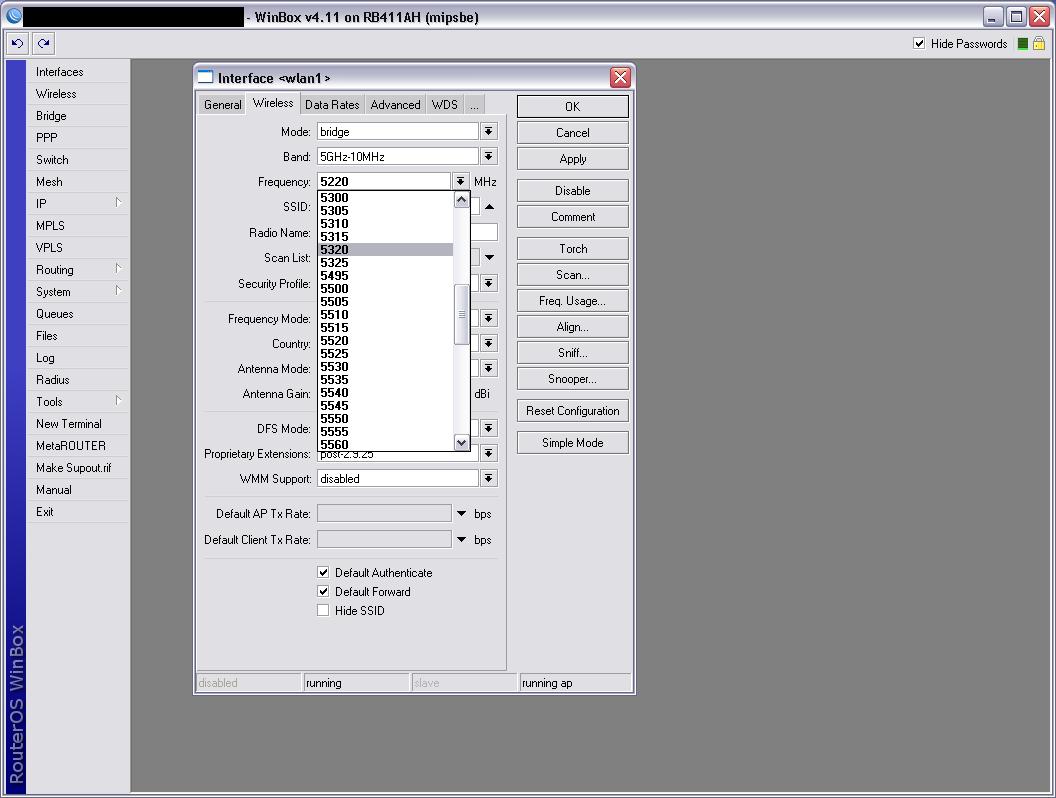Click the OK button

(572, 106)
